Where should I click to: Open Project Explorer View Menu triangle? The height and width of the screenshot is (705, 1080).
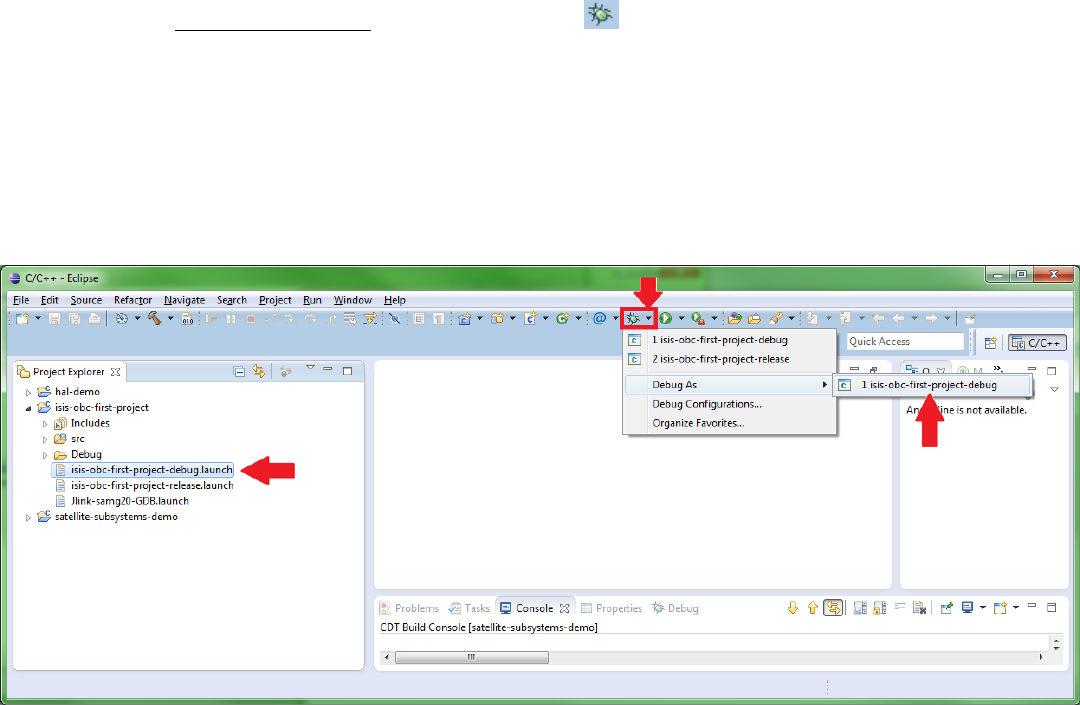[x=310, y=368]
